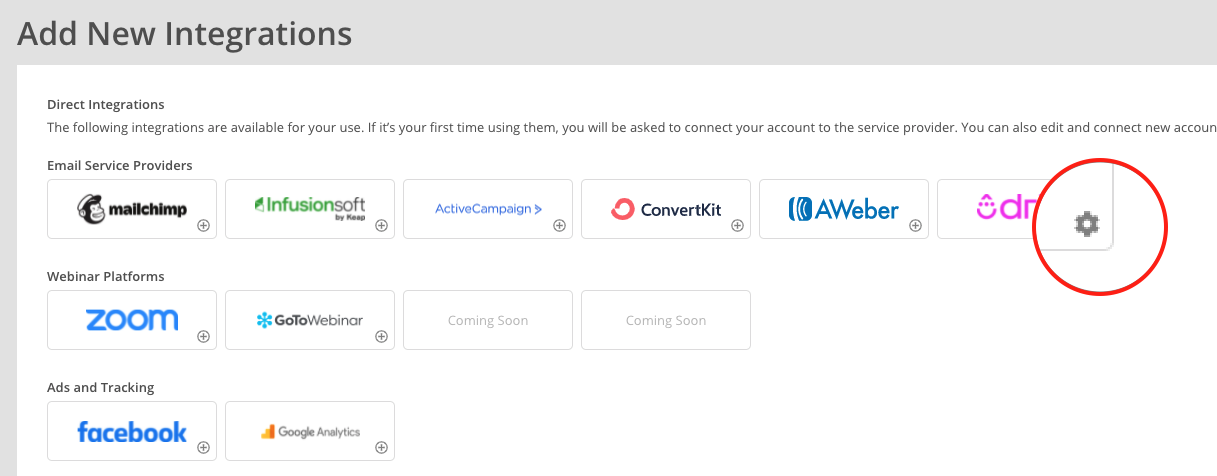Image resolution: width=1217 pixels, height=476 pixels.
Task: Click the plus icon on ConvertKit
Action: coord(737,226)
